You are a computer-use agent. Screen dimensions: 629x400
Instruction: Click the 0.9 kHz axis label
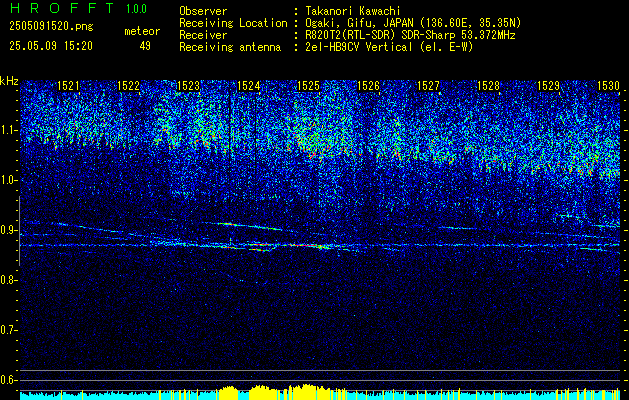9,230
